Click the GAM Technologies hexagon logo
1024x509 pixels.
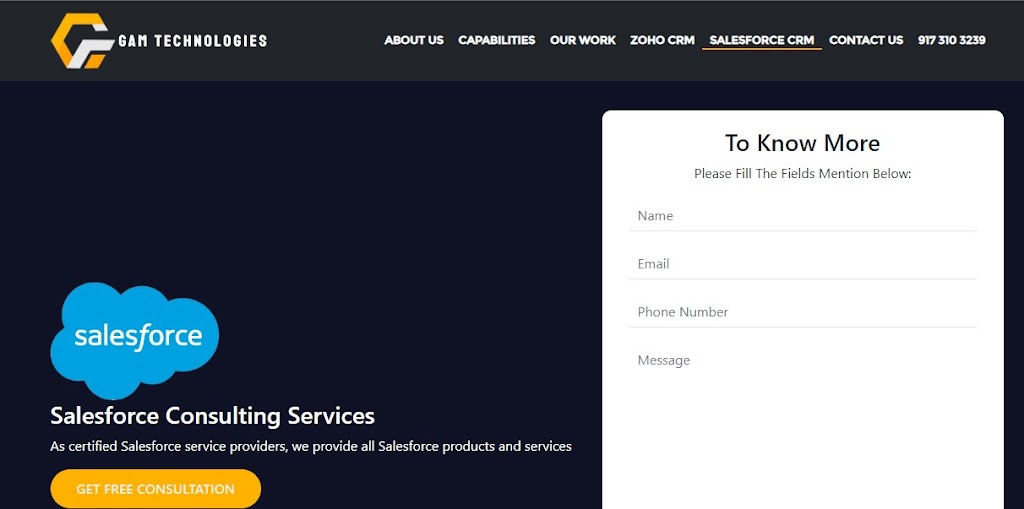coord(82,41)
